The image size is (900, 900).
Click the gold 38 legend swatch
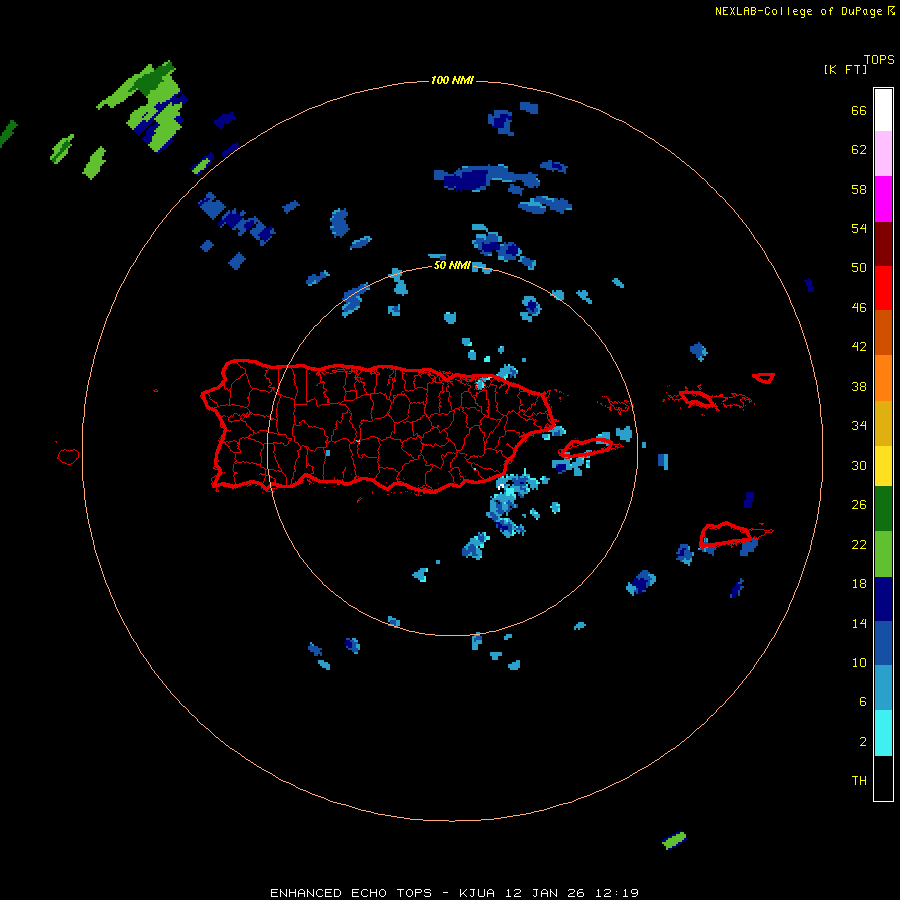coord(883,423)
